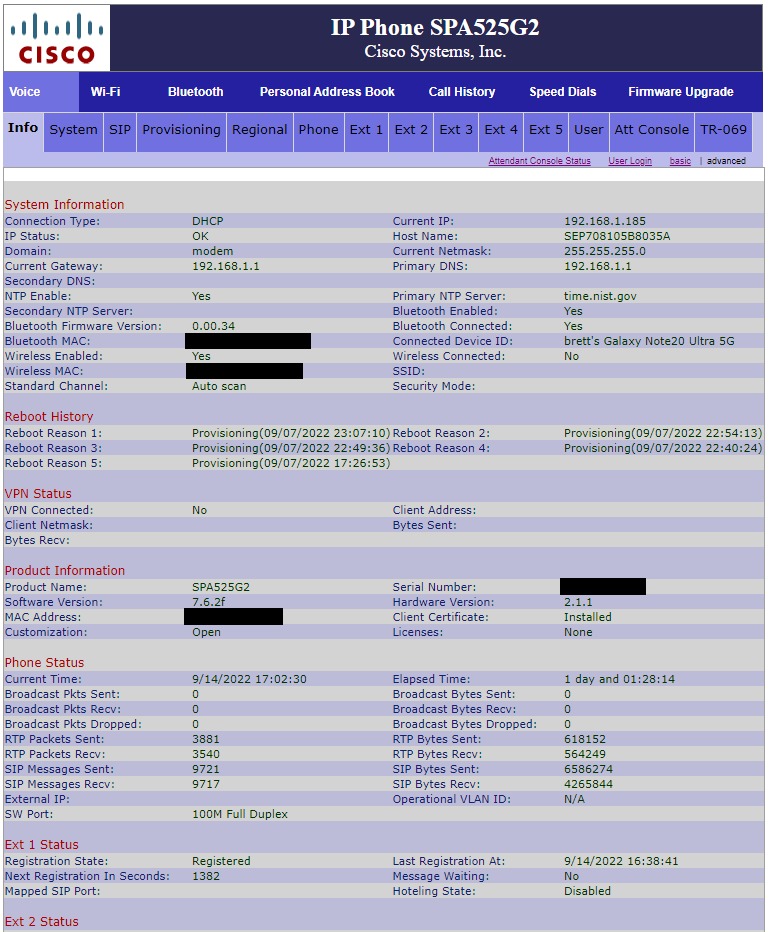Click host name SEP708105B8035A
The height and width of the screenshot is (932, 769).
point(617,236)
